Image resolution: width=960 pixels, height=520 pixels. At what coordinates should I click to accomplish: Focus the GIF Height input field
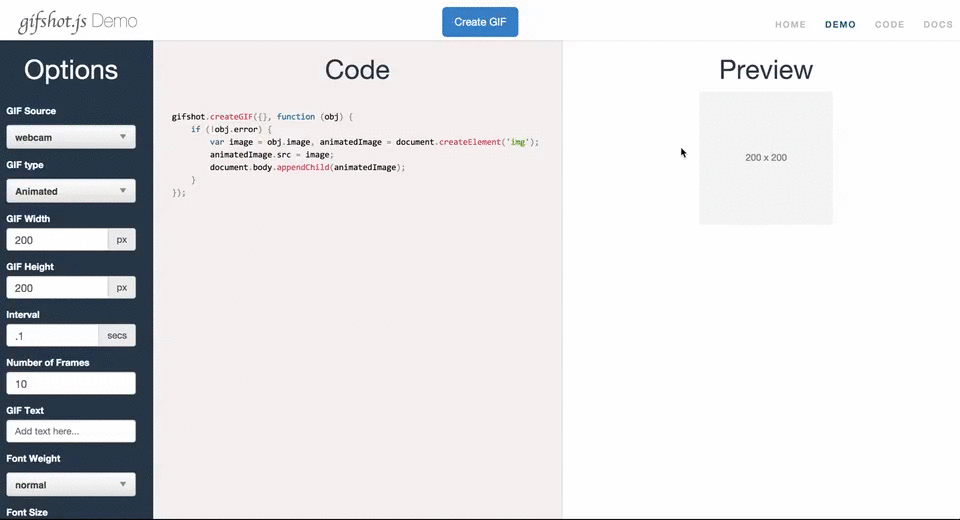coord(58,287)
